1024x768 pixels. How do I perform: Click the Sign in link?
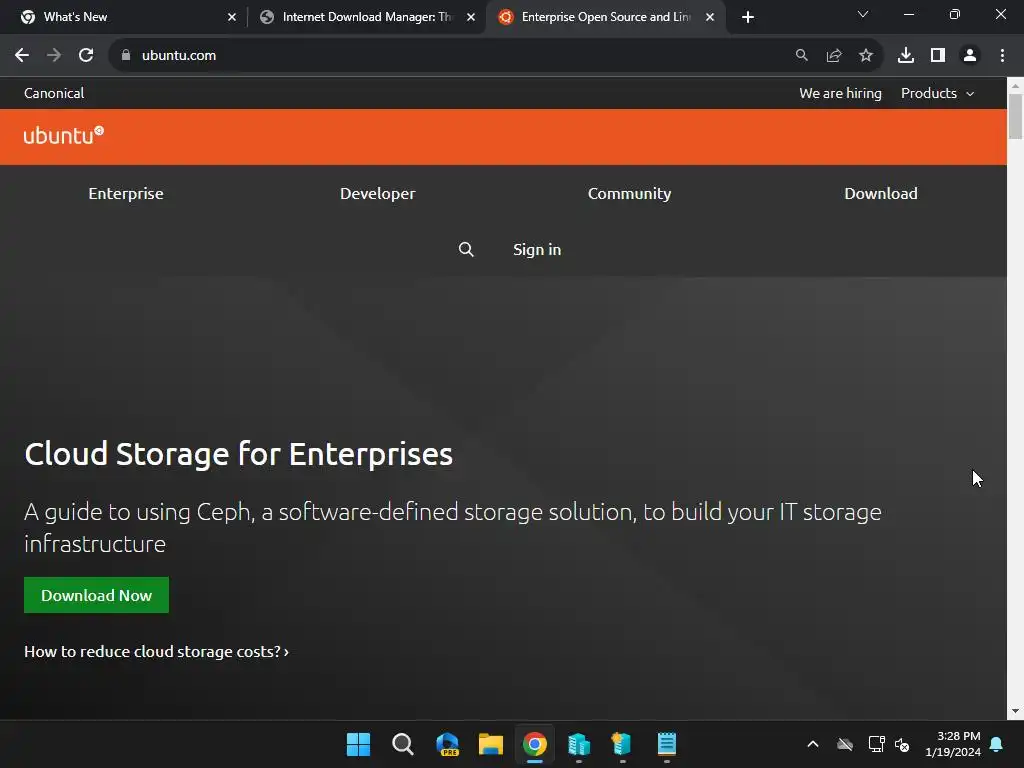pos(537,249)
